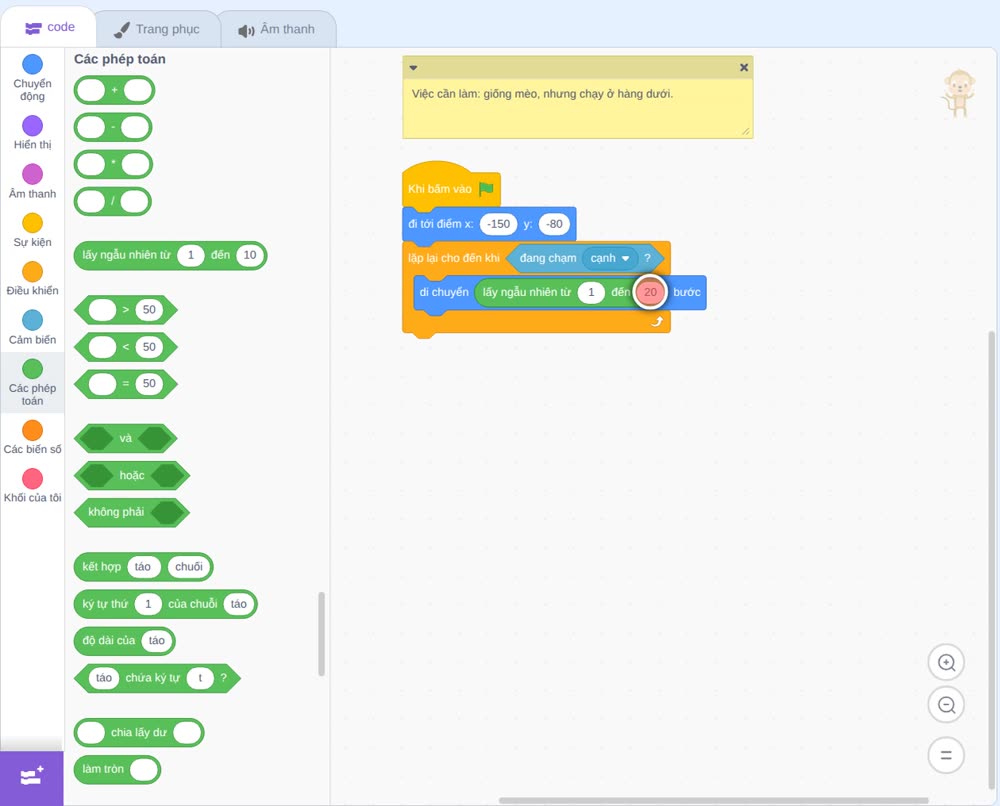This screenshot has width=1000, height=806.
Task: Open the cạnh dropdown in sensing block
Action: (610, 258)
